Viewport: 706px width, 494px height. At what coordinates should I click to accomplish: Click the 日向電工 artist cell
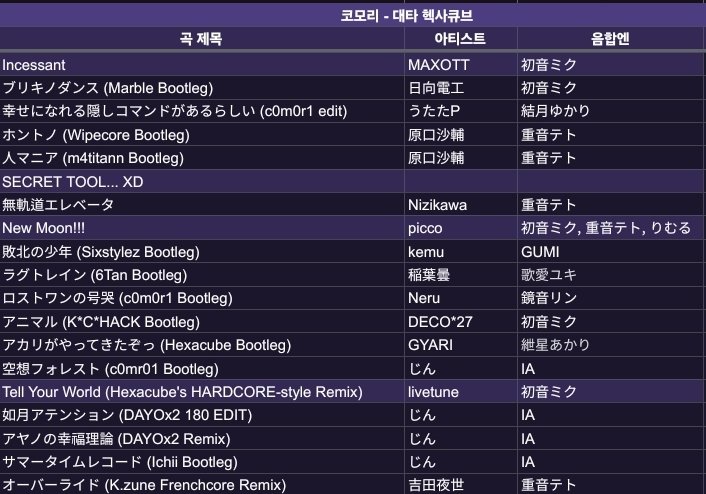click(461, 88)
